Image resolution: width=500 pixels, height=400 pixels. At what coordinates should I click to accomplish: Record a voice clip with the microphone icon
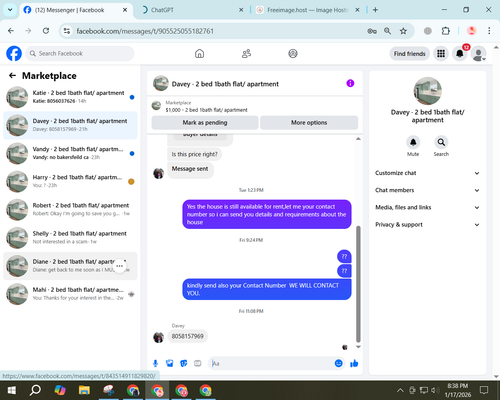coord(155,363)
